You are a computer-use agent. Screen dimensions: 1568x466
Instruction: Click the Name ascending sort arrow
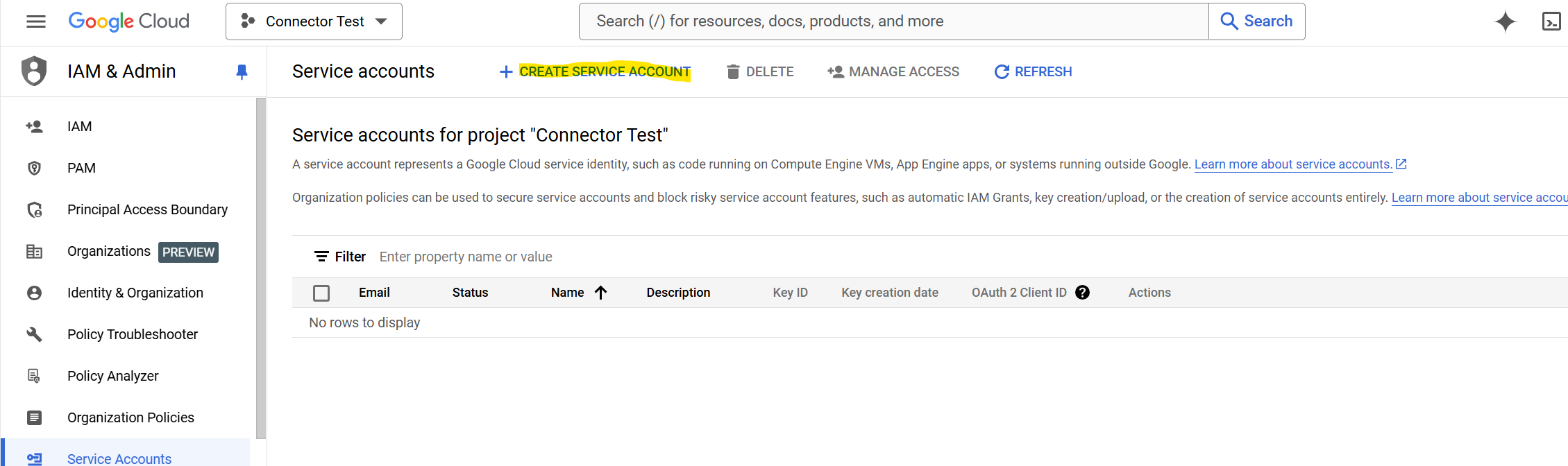pyautogui.click(x=601, y=293)
